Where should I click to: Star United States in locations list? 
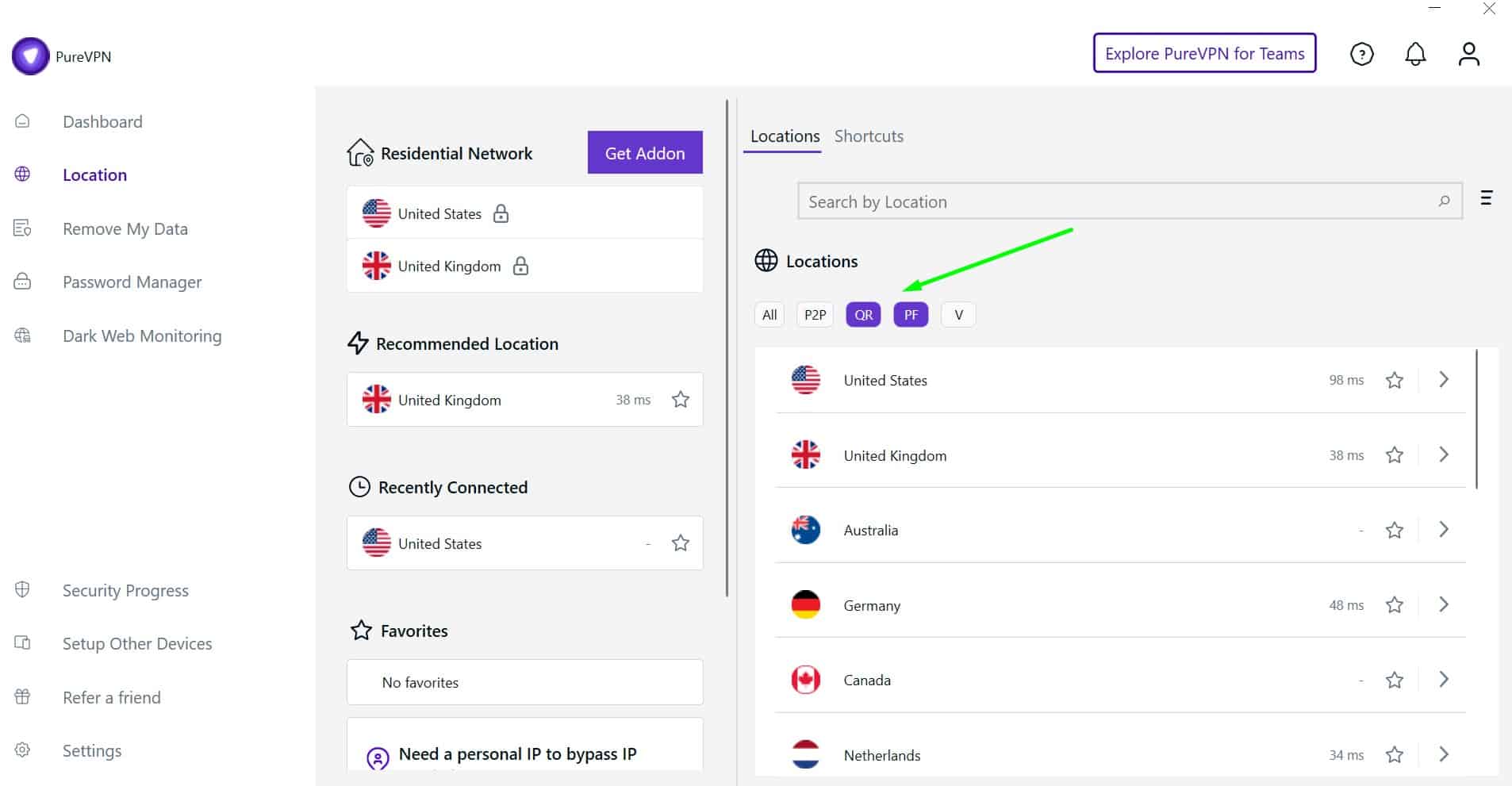click(1395, 380)
